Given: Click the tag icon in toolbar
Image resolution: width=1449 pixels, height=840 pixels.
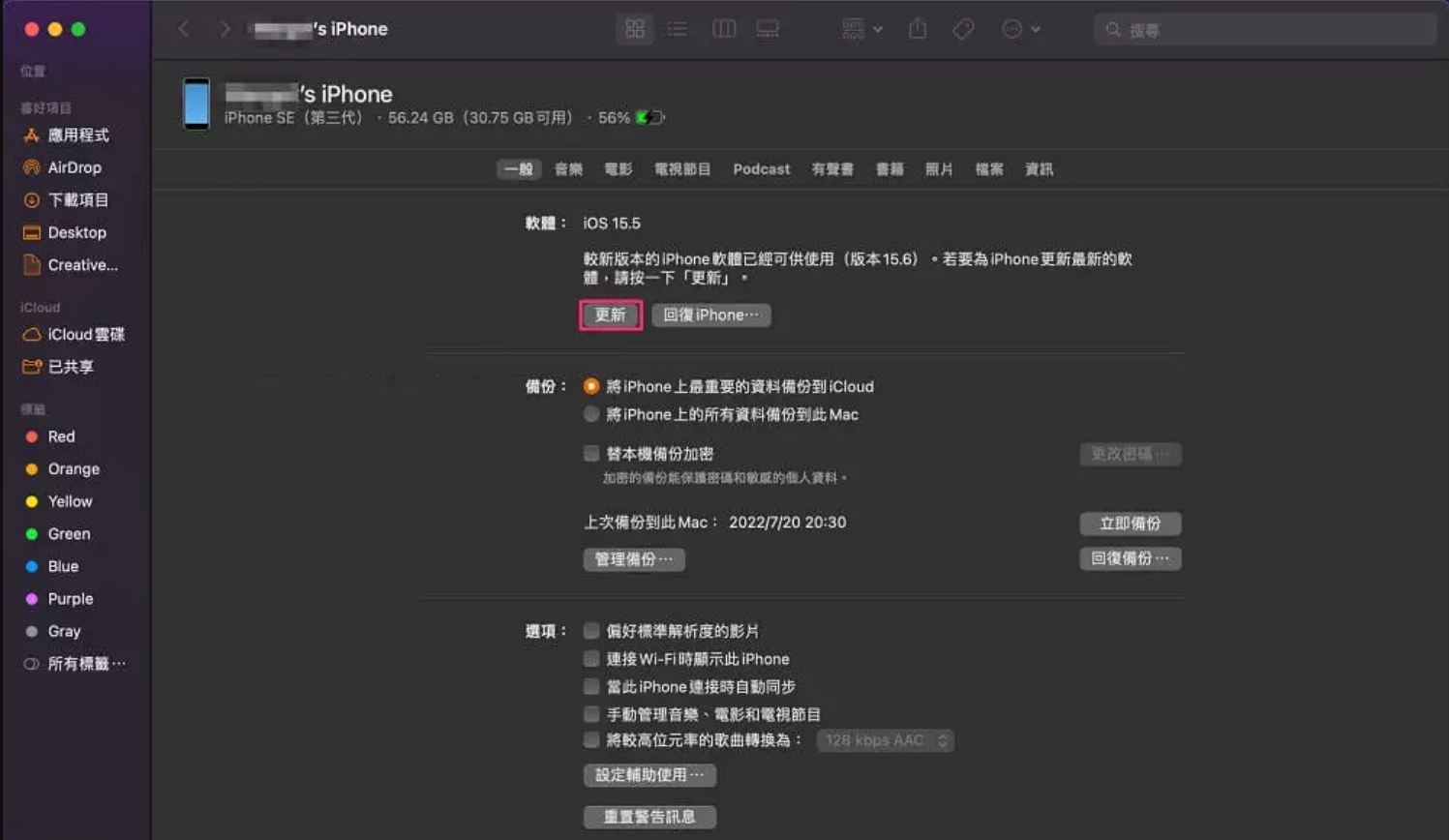Looking at the screenshot, I should pos(963,29).
